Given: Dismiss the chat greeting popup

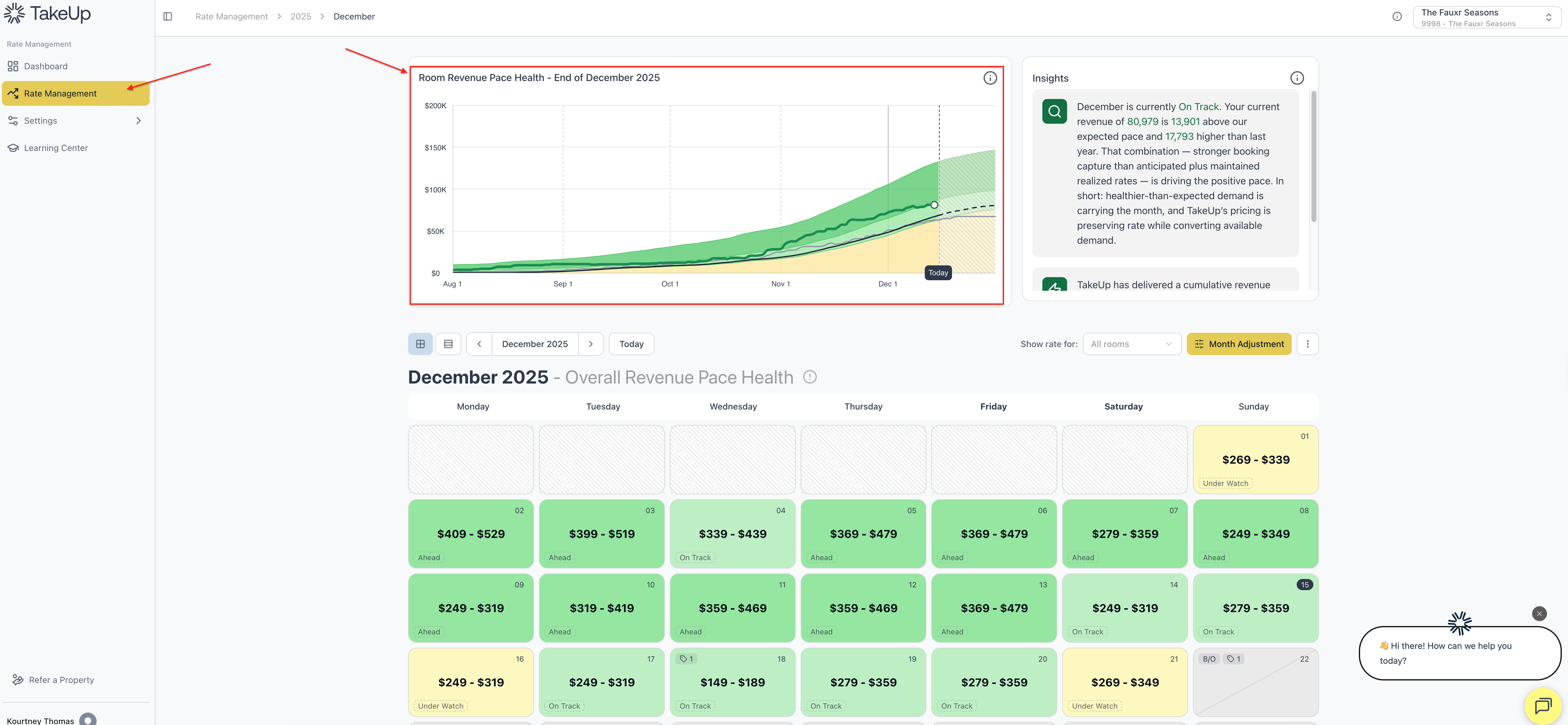Looking at the screenshot, I should click(x=1539, y=614).
